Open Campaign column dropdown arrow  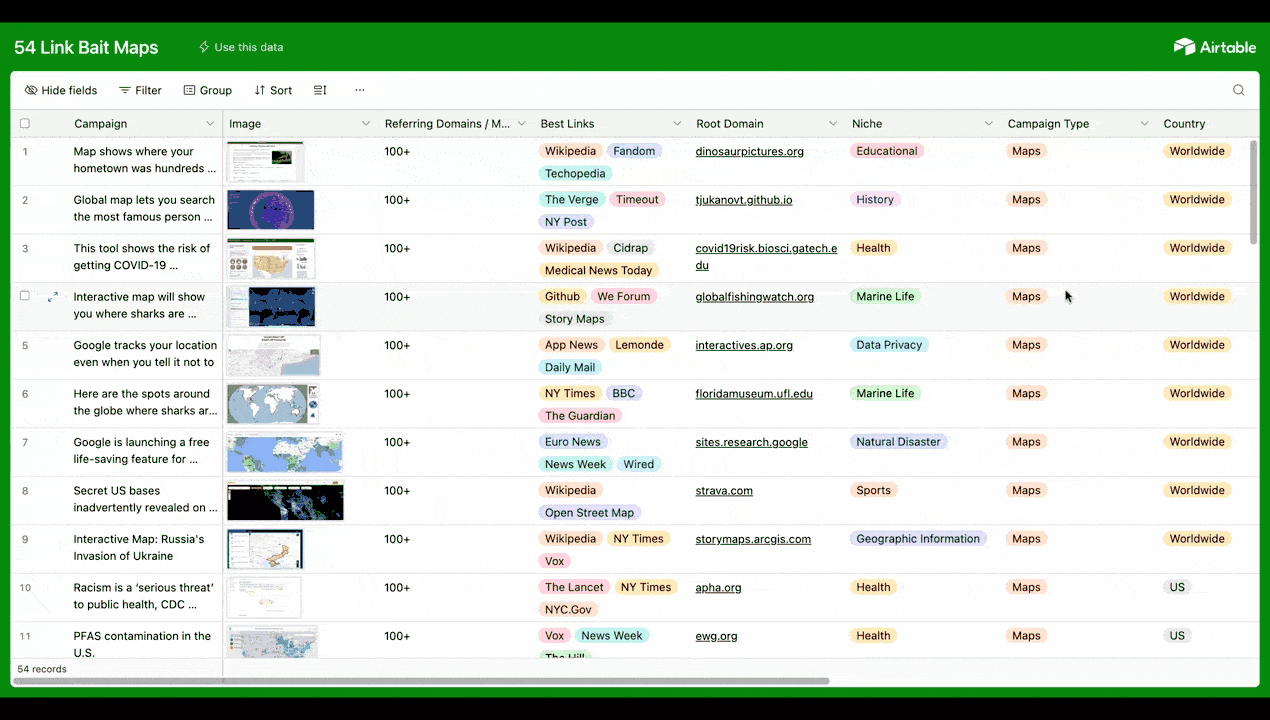point(210,124)
